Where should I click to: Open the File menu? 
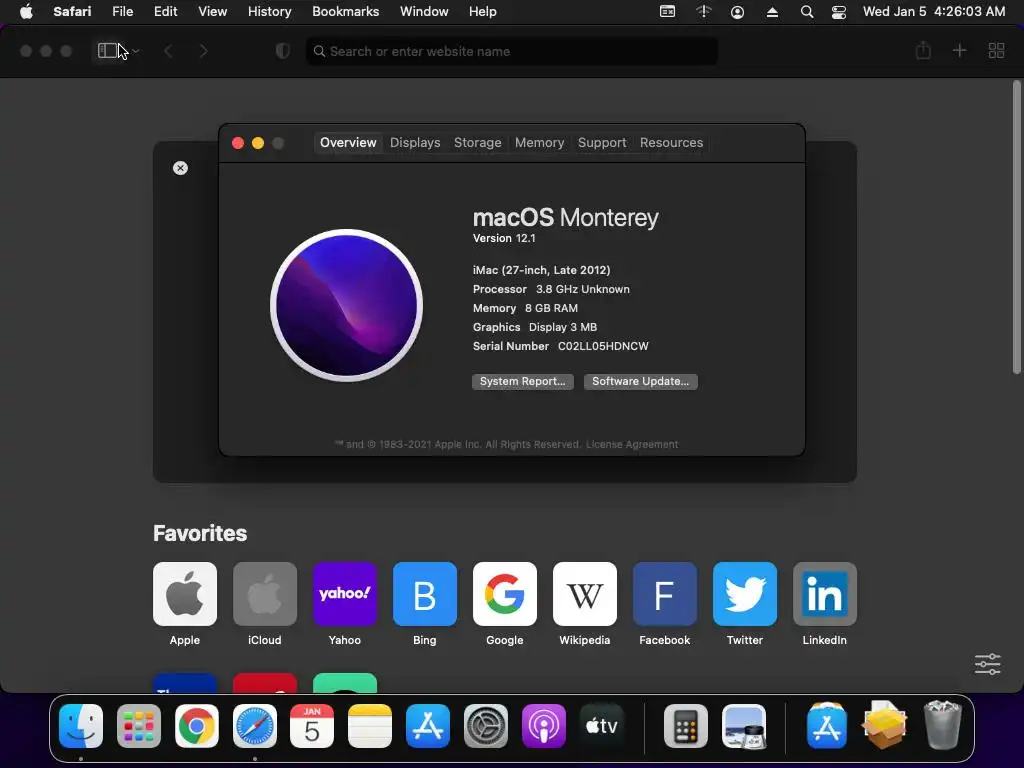pos(122,12)
